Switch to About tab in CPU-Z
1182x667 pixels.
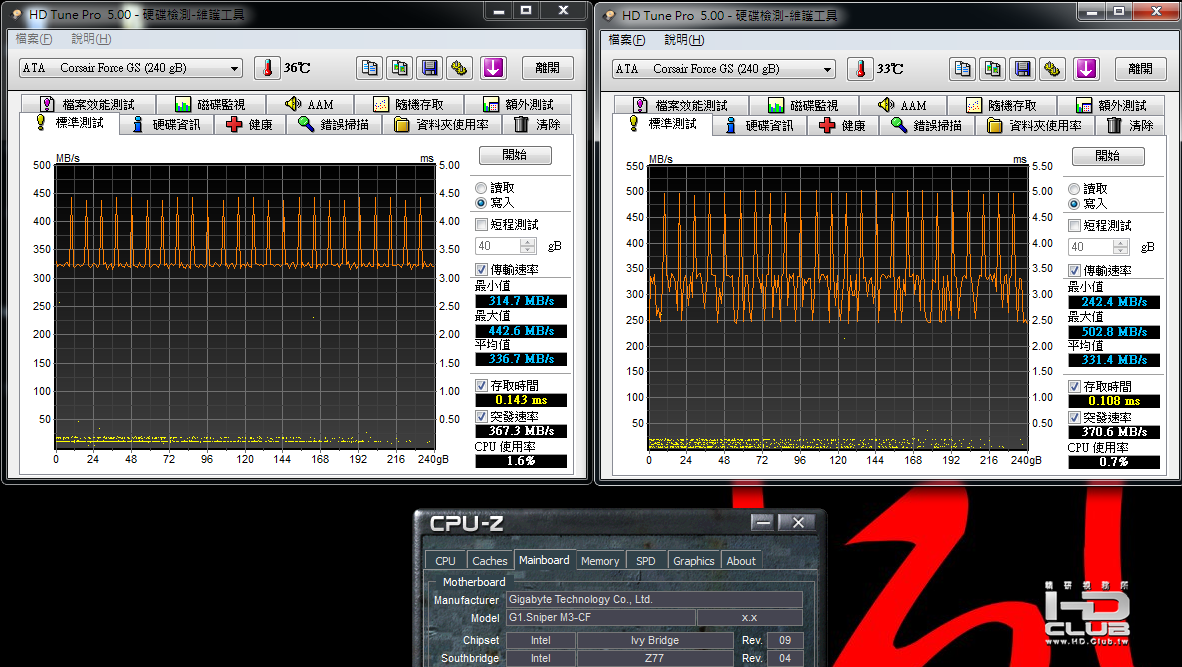[x=741, y=561]
